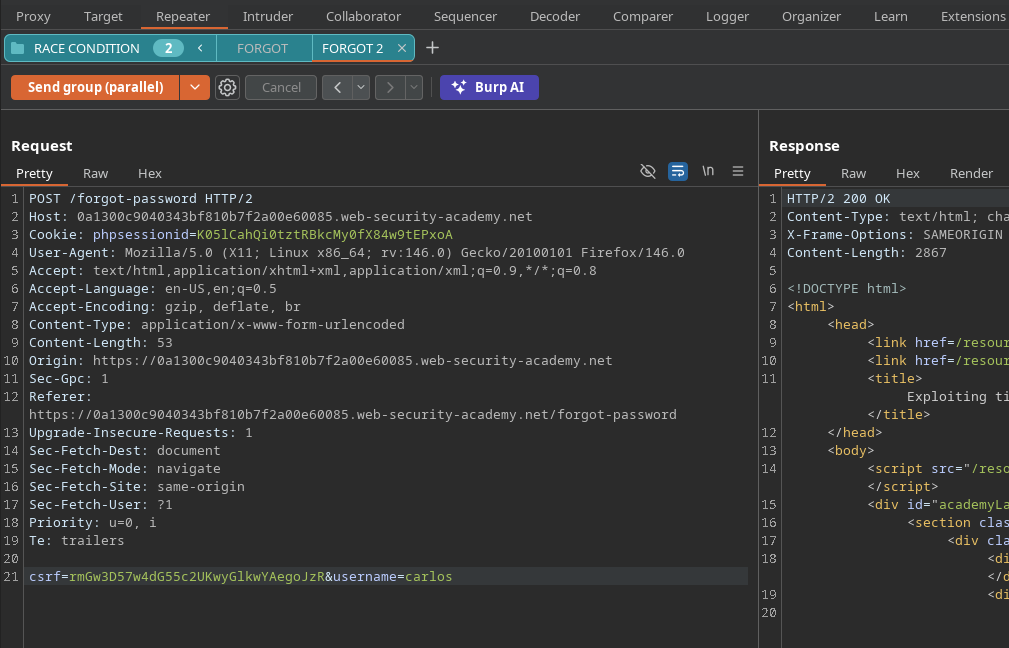Viewport: 1009px width, 648px height.
Task: Select the FORGOT request tab
Action: 263,48
